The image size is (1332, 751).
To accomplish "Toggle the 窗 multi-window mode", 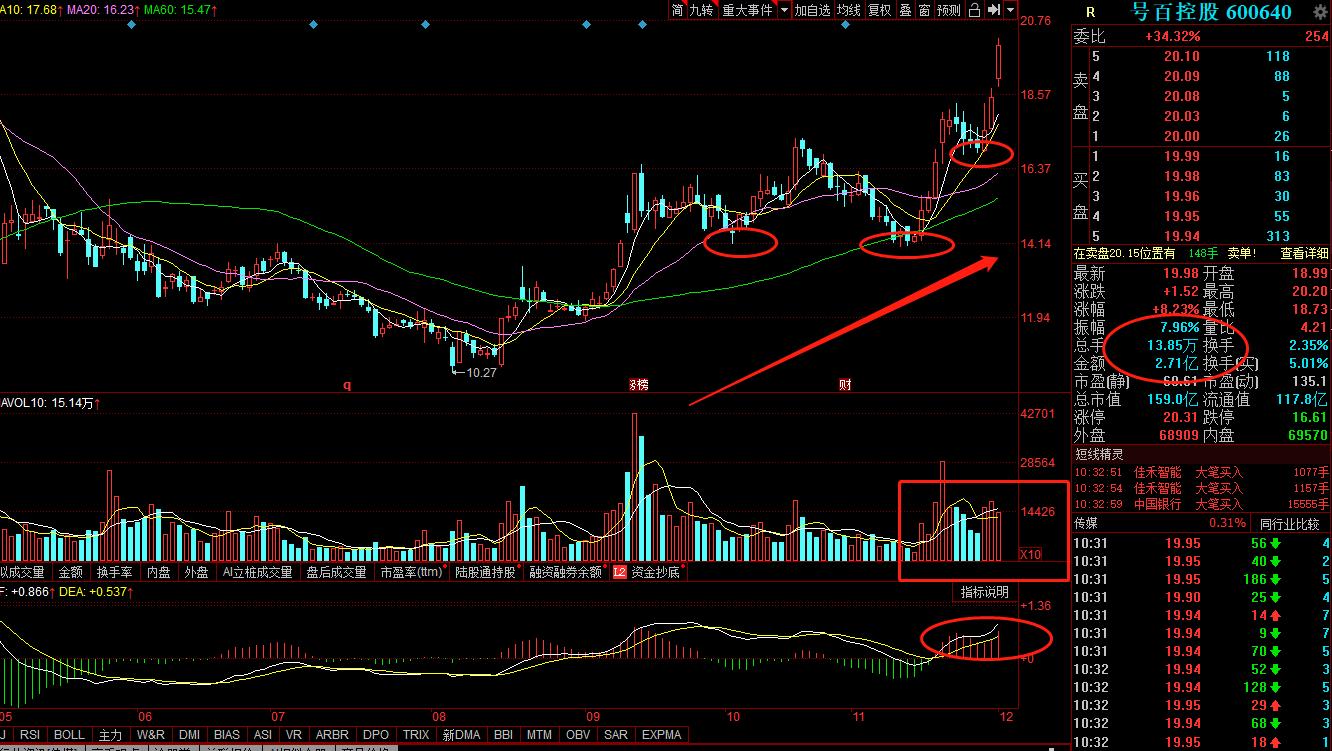I will (924, 10).
